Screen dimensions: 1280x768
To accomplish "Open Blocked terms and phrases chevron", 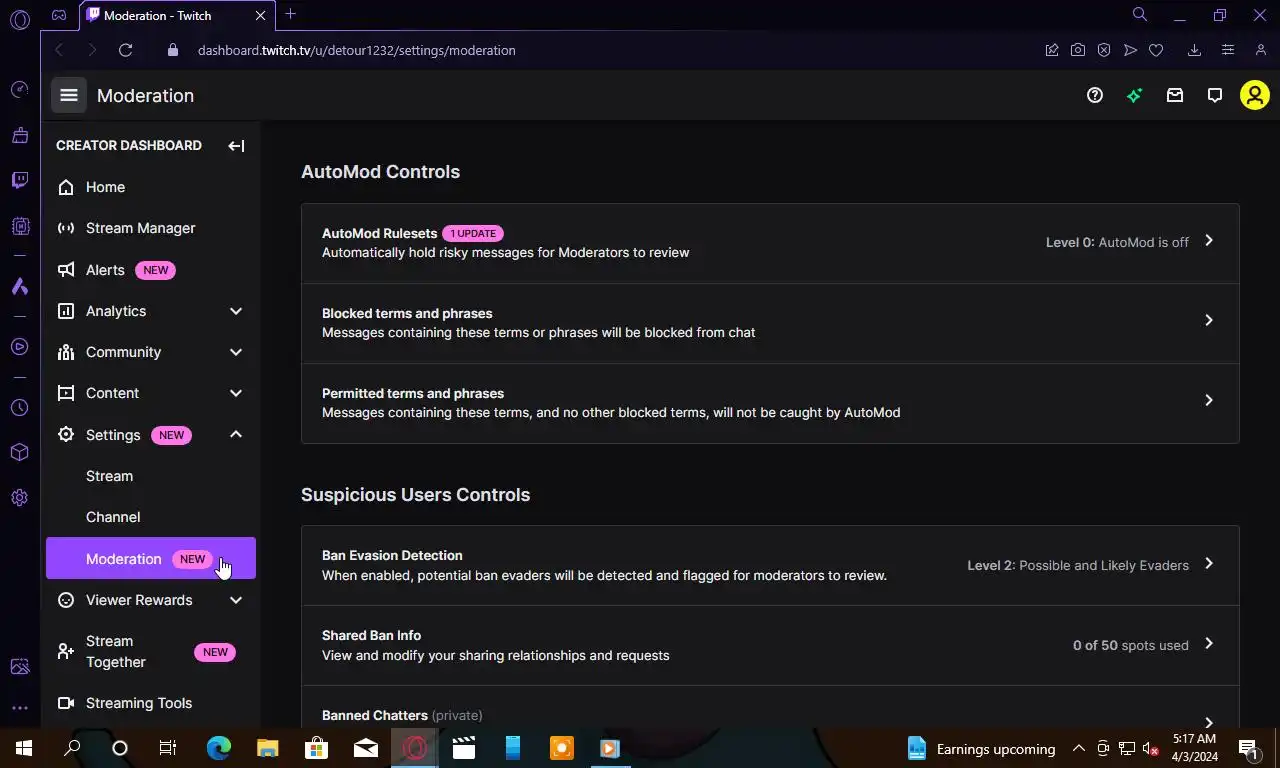I will pos(1209,320).
